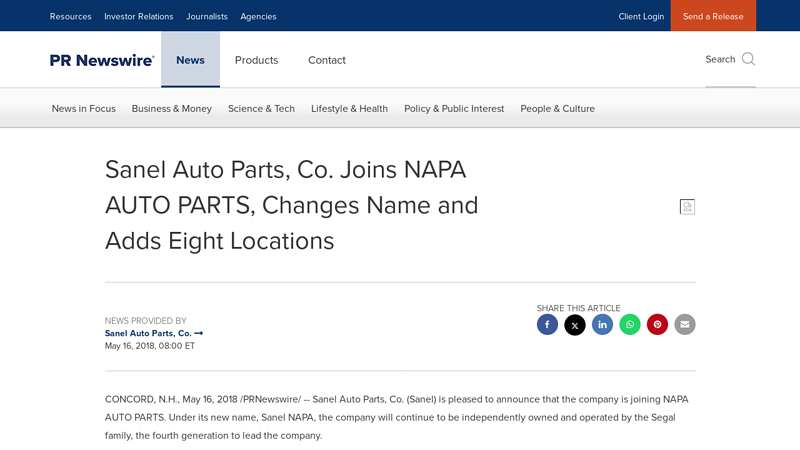Screen dimensions: 800x450
Task: Click the Send a Release button
Action: pos(713,16)
